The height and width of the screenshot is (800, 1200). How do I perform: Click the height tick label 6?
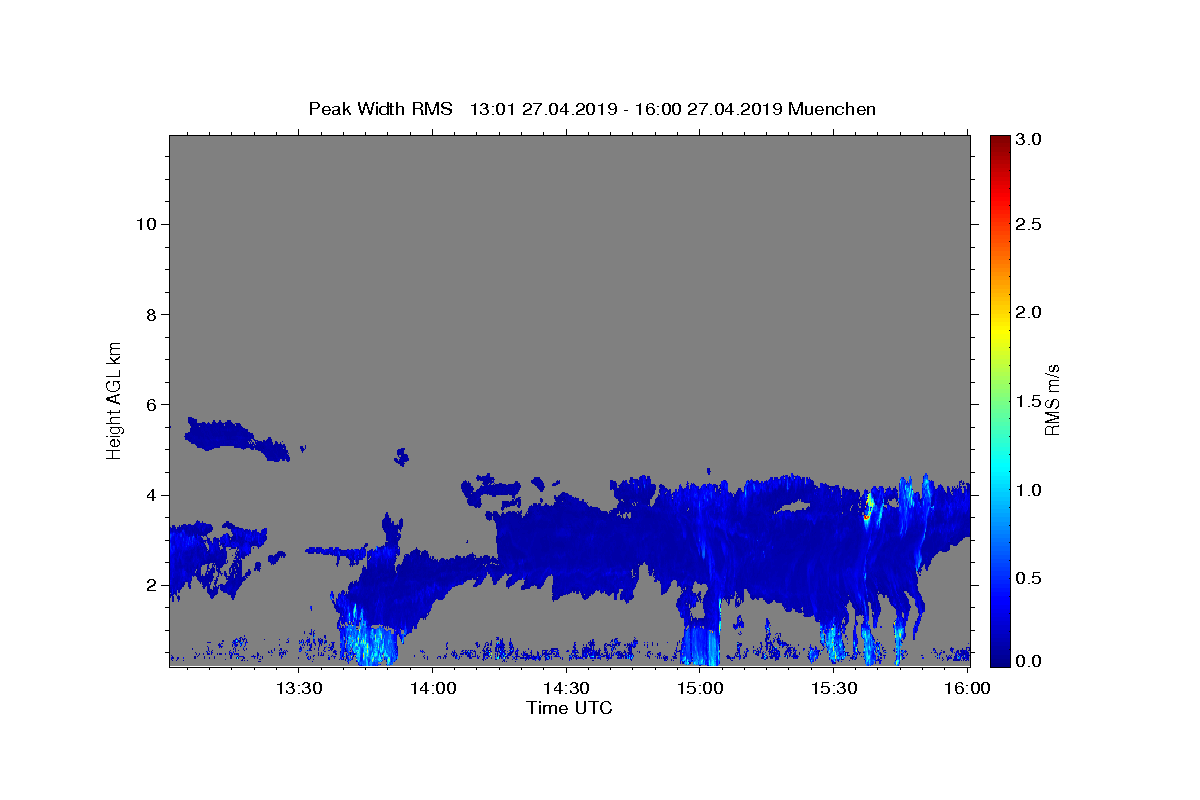(152, 405)
